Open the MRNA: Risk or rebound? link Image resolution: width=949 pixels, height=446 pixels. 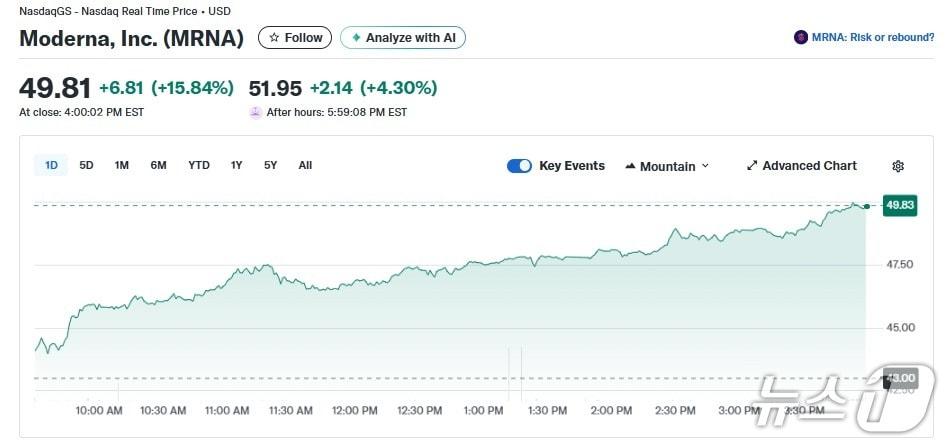tap(872, 38)
